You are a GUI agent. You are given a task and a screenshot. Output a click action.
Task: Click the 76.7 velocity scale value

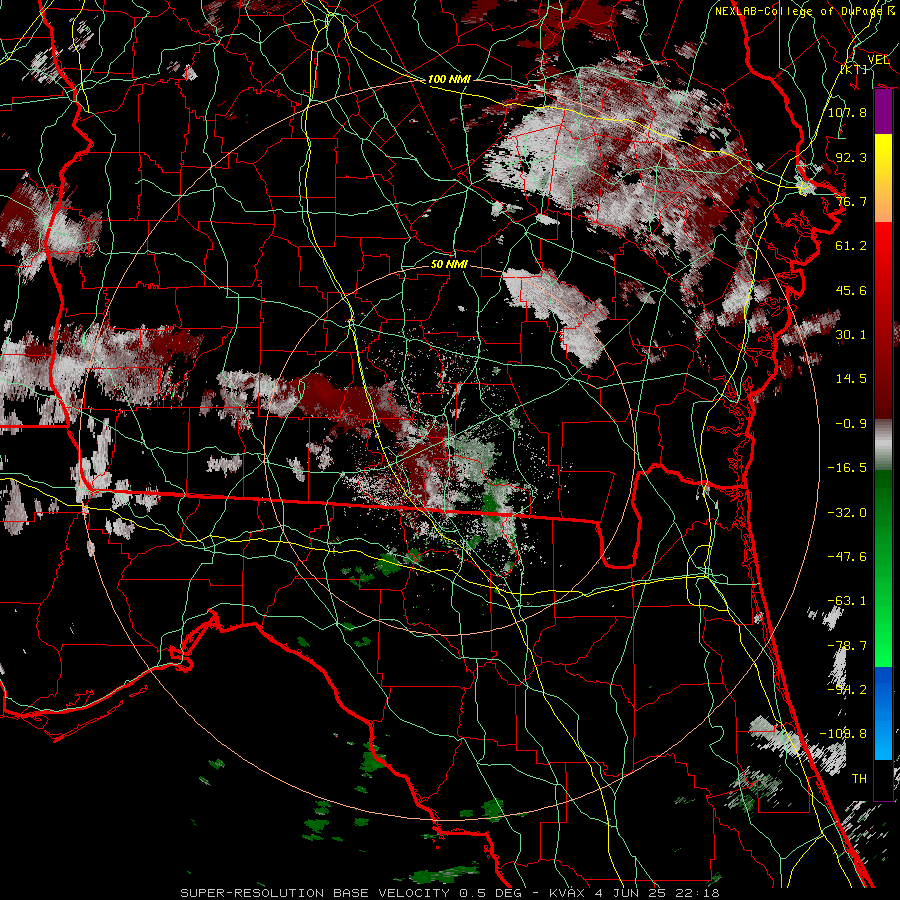click(x=851, y=201)
